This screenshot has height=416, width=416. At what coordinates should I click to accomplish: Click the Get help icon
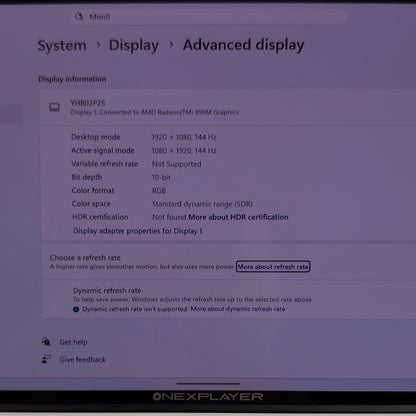point(46,342)
